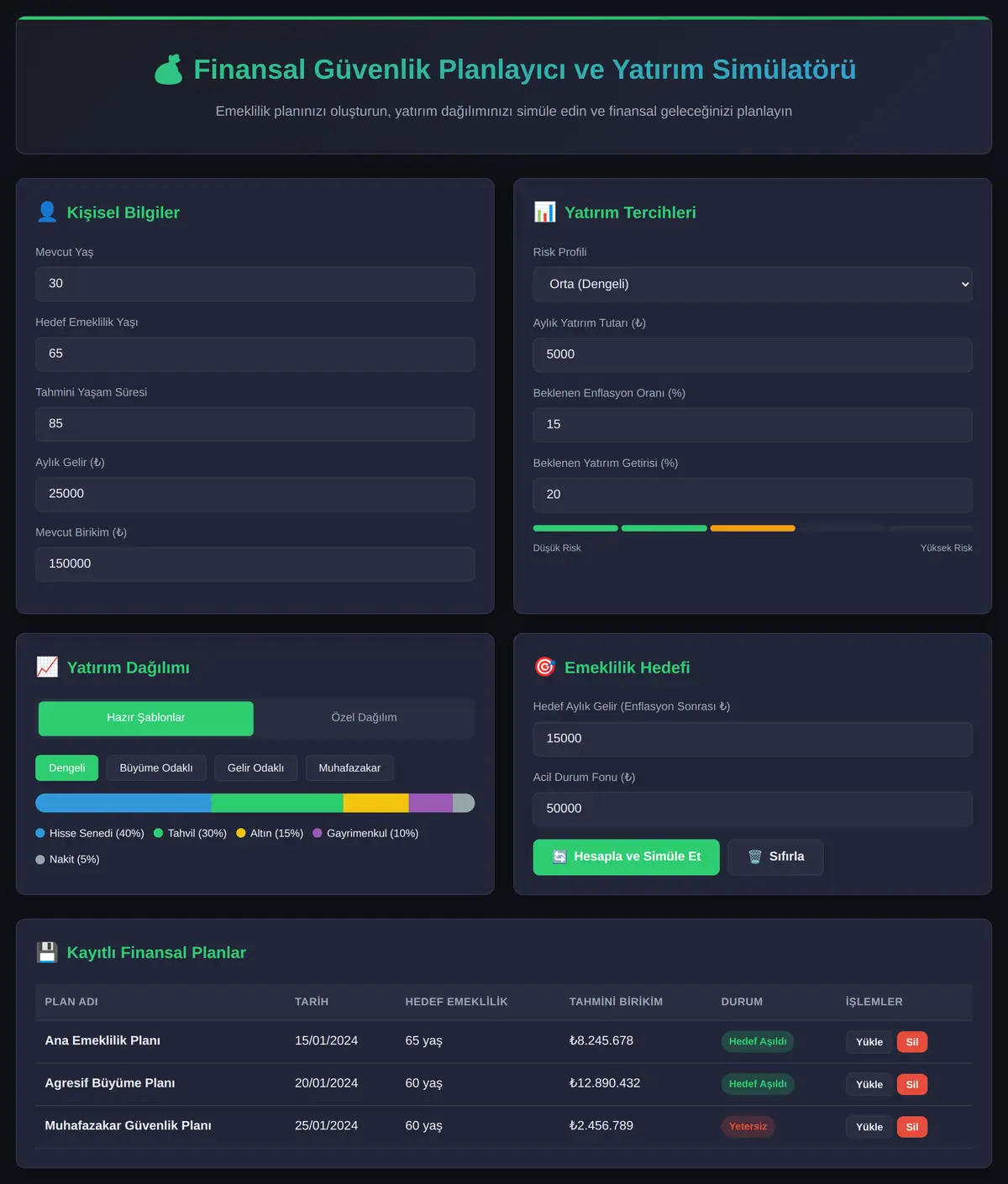Click the bar chart icon beside Yatırım Tercihleri

click(544, 212)
